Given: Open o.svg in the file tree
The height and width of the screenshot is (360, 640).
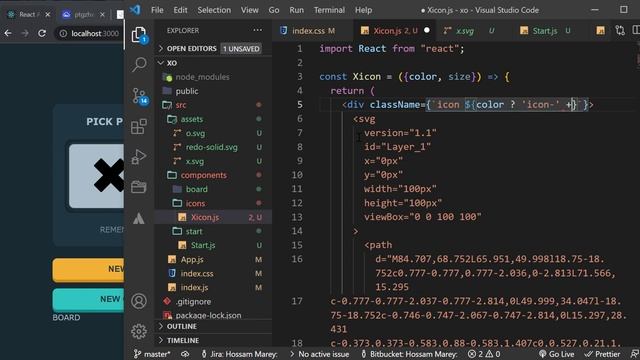Looking at the screenshot, I should pos(213,133).
